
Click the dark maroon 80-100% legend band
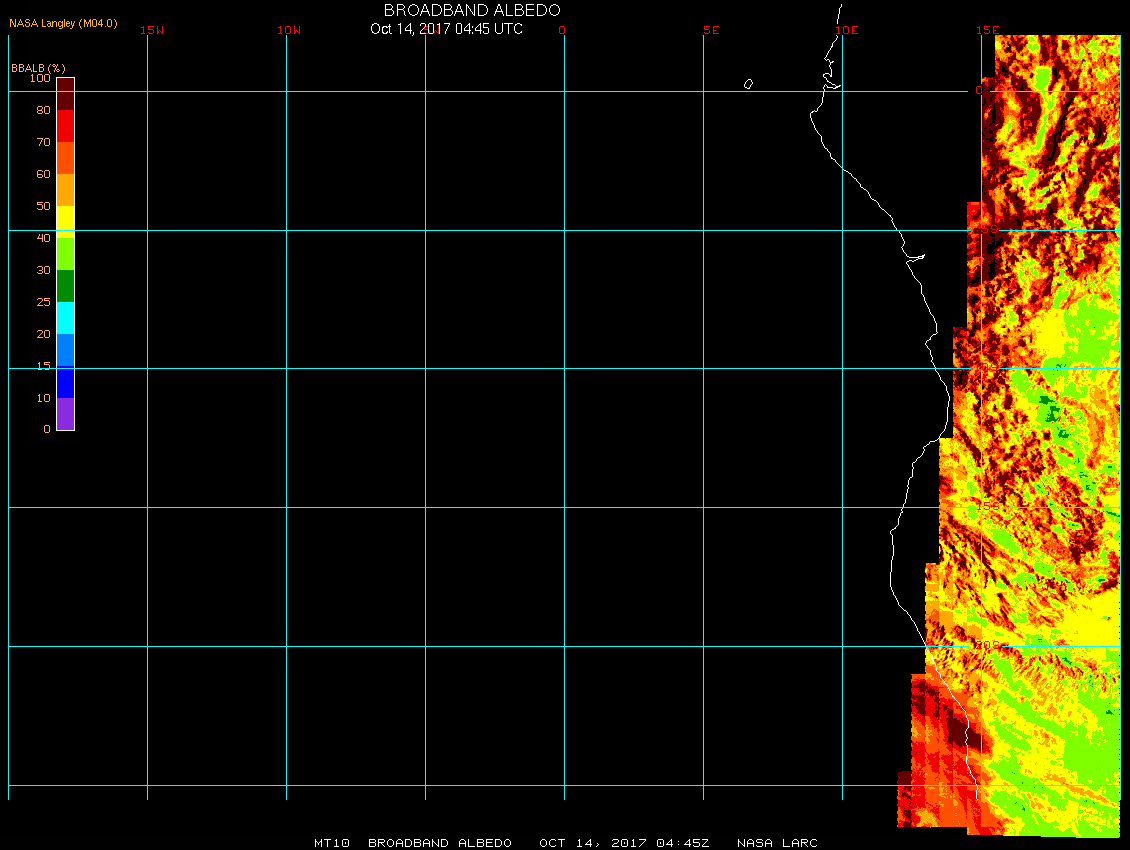(65, 94)
